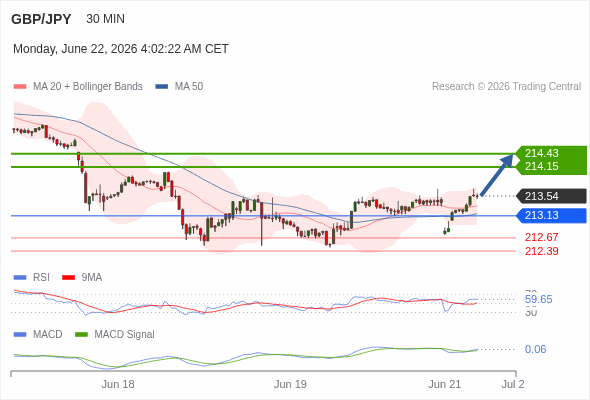The width and height of the screenshot is (590, 400).
Task: Click the green MACD Signal legend swatch
Action: click(x=81, y=335)
